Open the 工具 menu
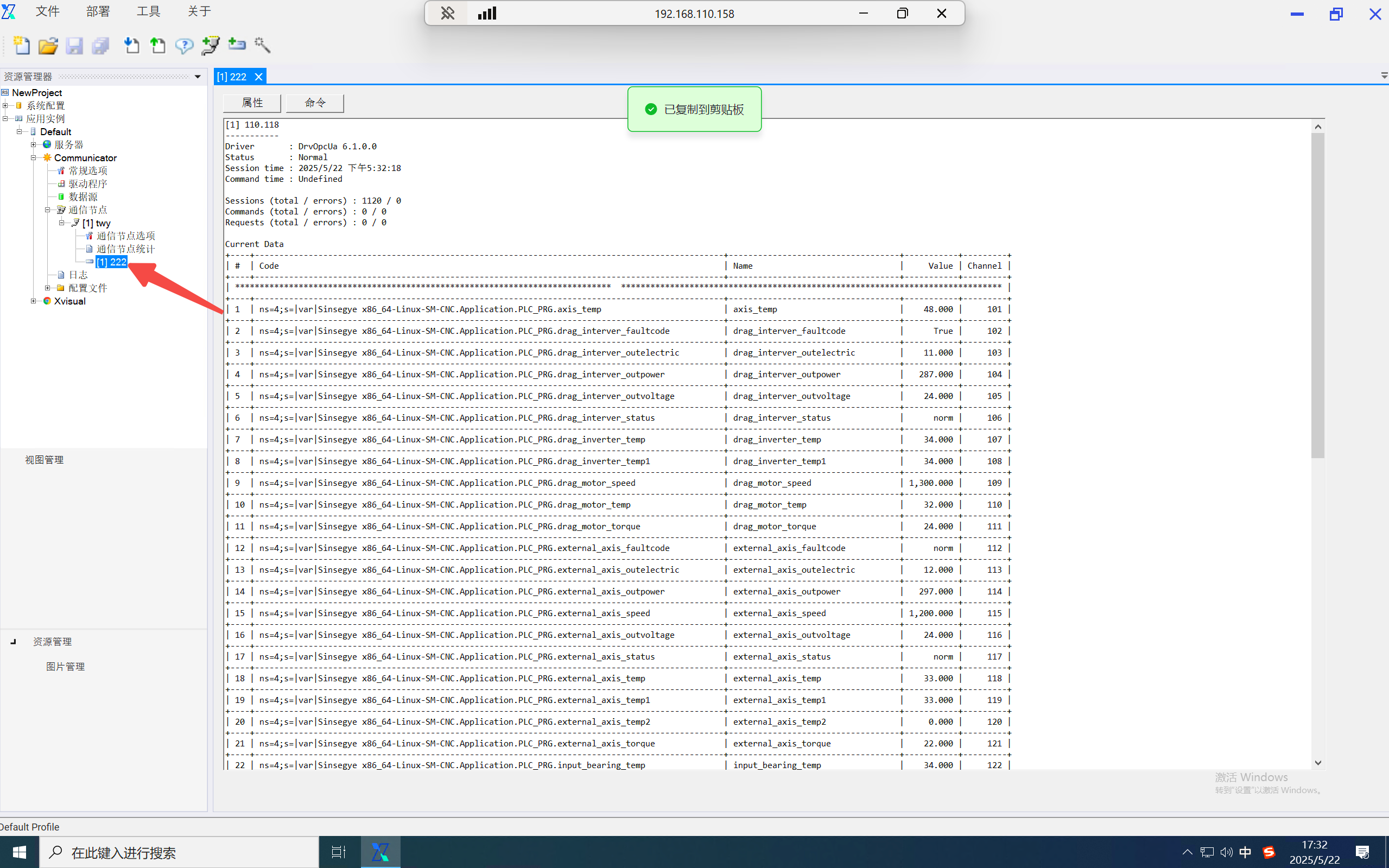Viewport: 1389px width, 868px height. click(148, 11)
